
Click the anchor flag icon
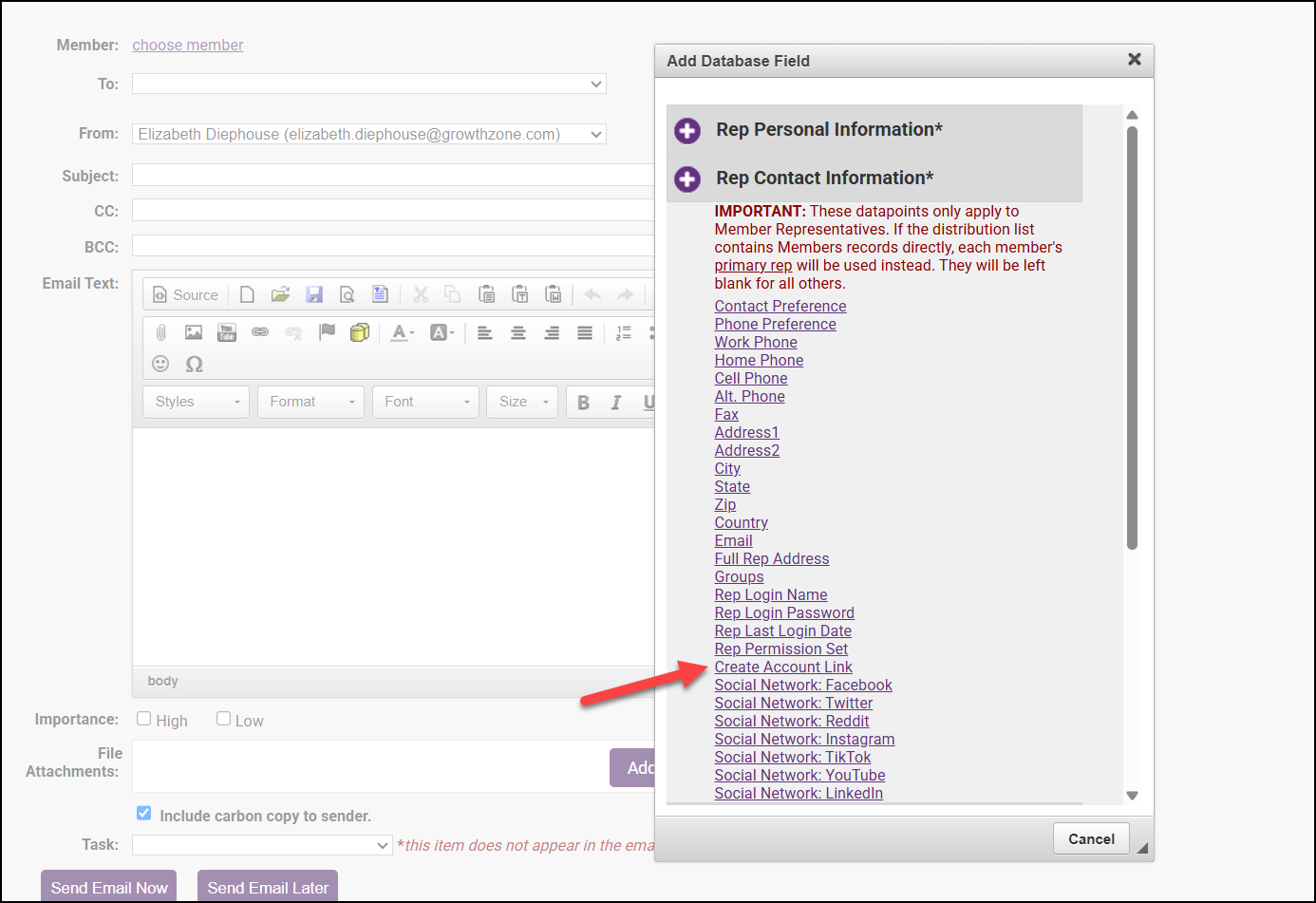[327, 332]
